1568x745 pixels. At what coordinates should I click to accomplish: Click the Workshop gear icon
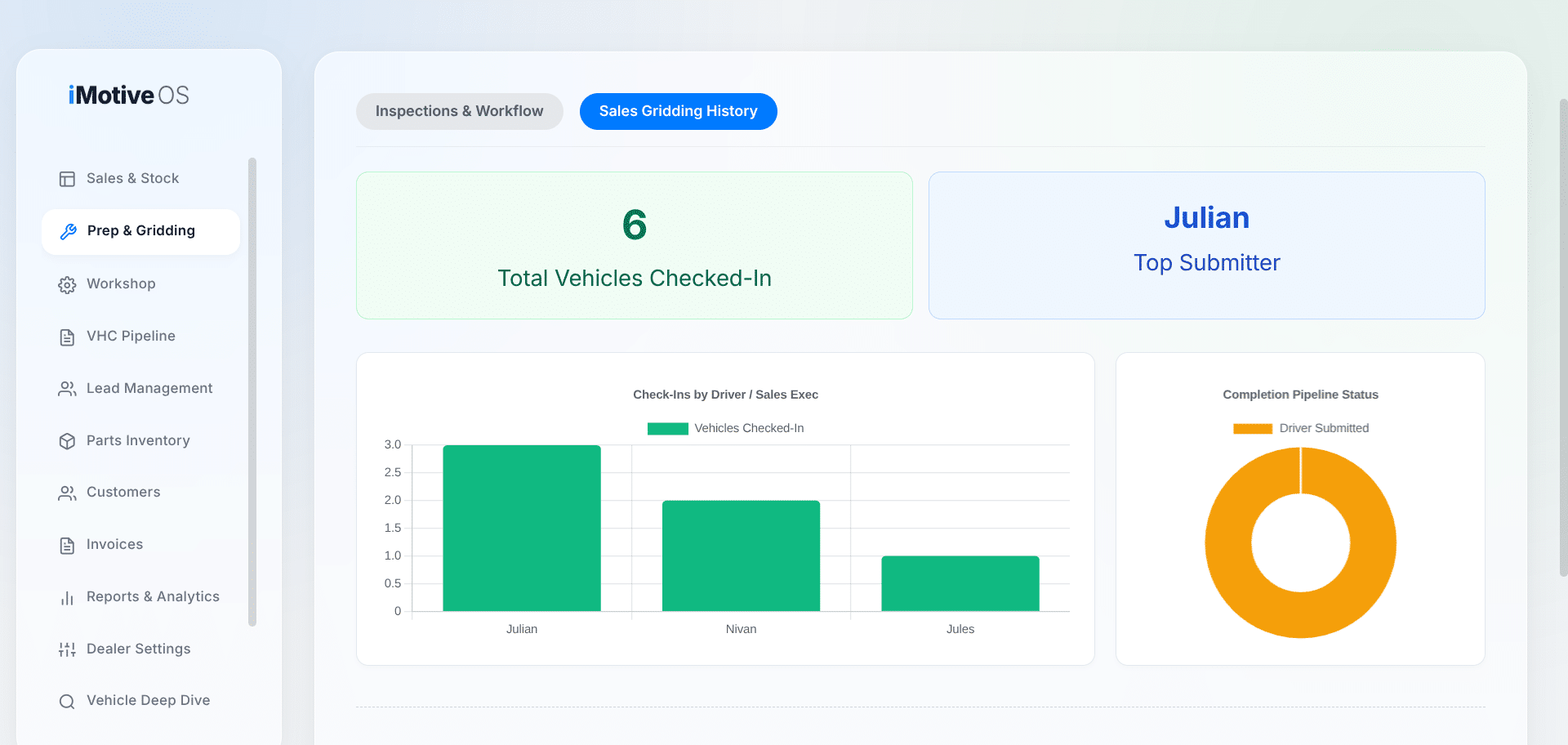tap(67, 284)
